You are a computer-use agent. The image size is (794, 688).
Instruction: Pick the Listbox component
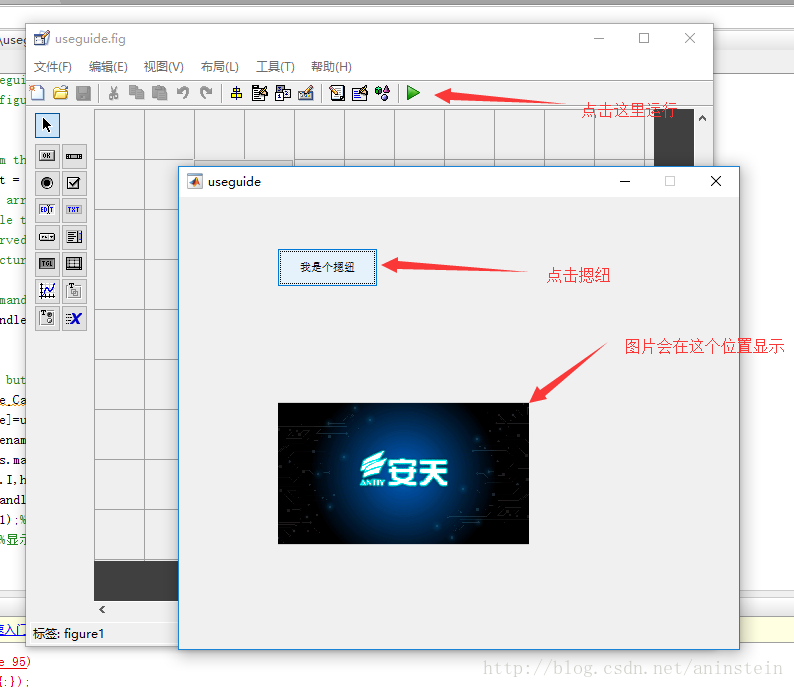click(x=74, y=237)
